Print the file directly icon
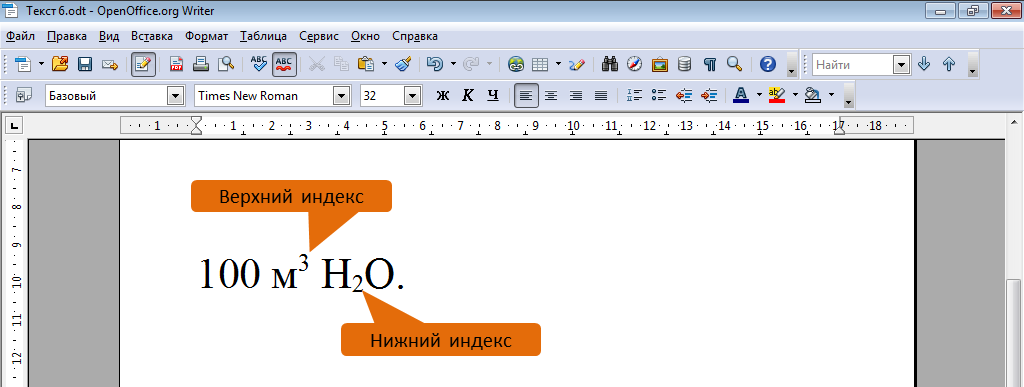Image resolution: width=1024 pixels, height=387 pixels. click(201, 64)
